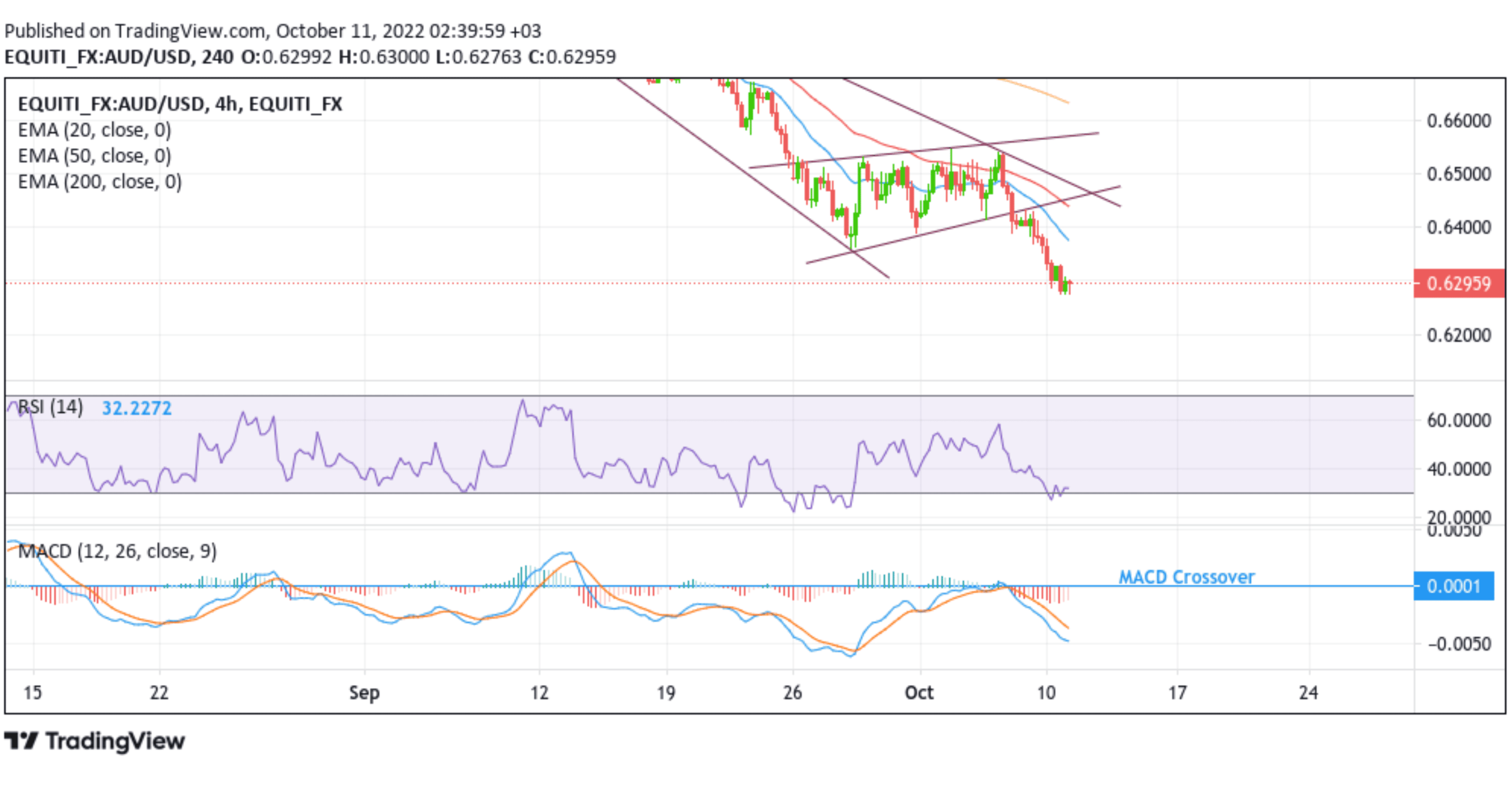
Task: Click the 40.0000 RSI axis label
Action: click(x=1459, y=469)
